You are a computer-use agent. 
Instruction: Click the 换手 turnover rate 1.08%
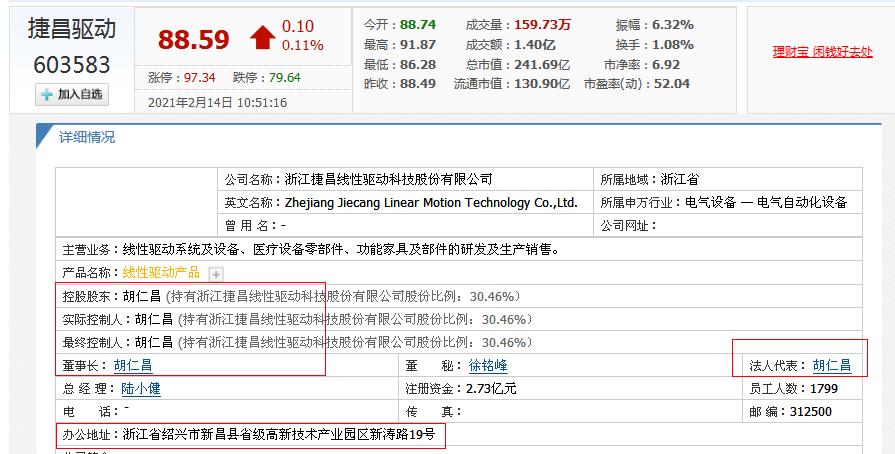[673, 45]
